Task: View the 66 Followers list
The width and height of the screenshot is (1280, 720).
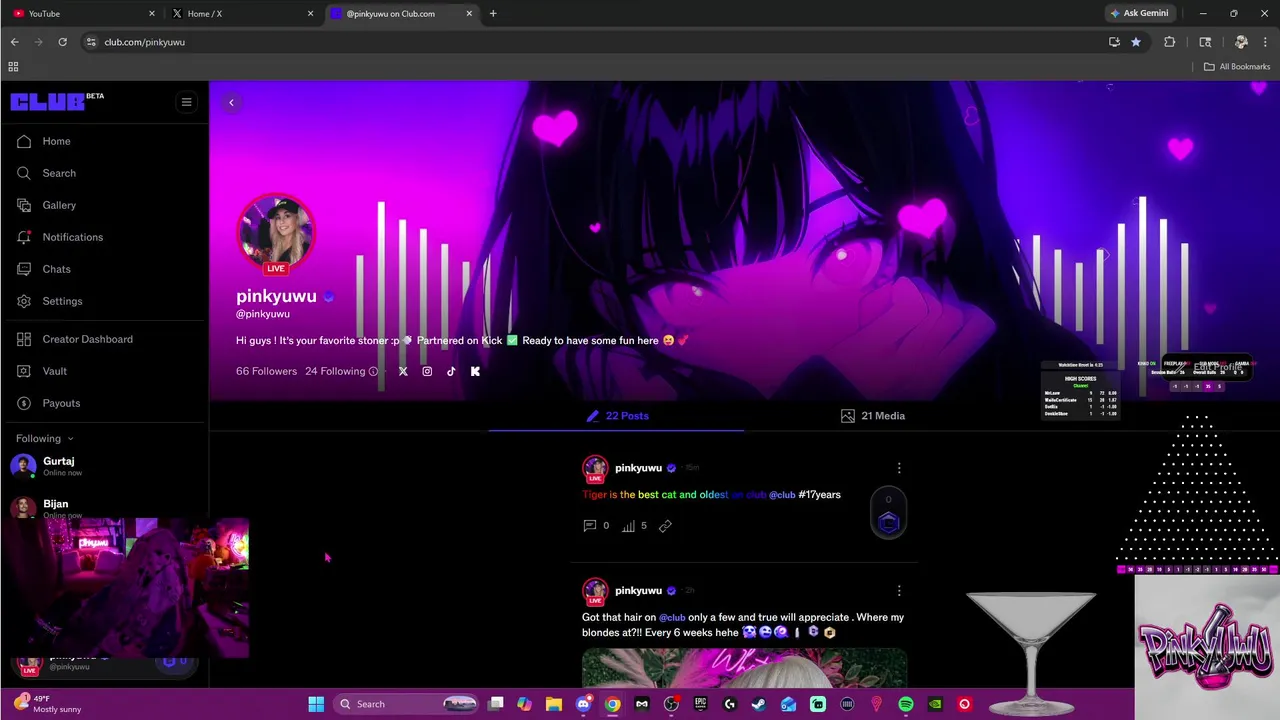Action: (x=266, y=371)
